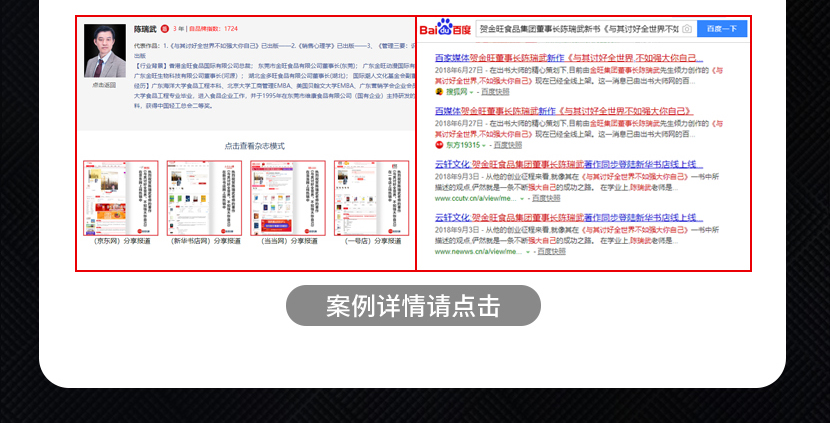
Task: Click inside the Baidu search input field
Action: [575, 29]
